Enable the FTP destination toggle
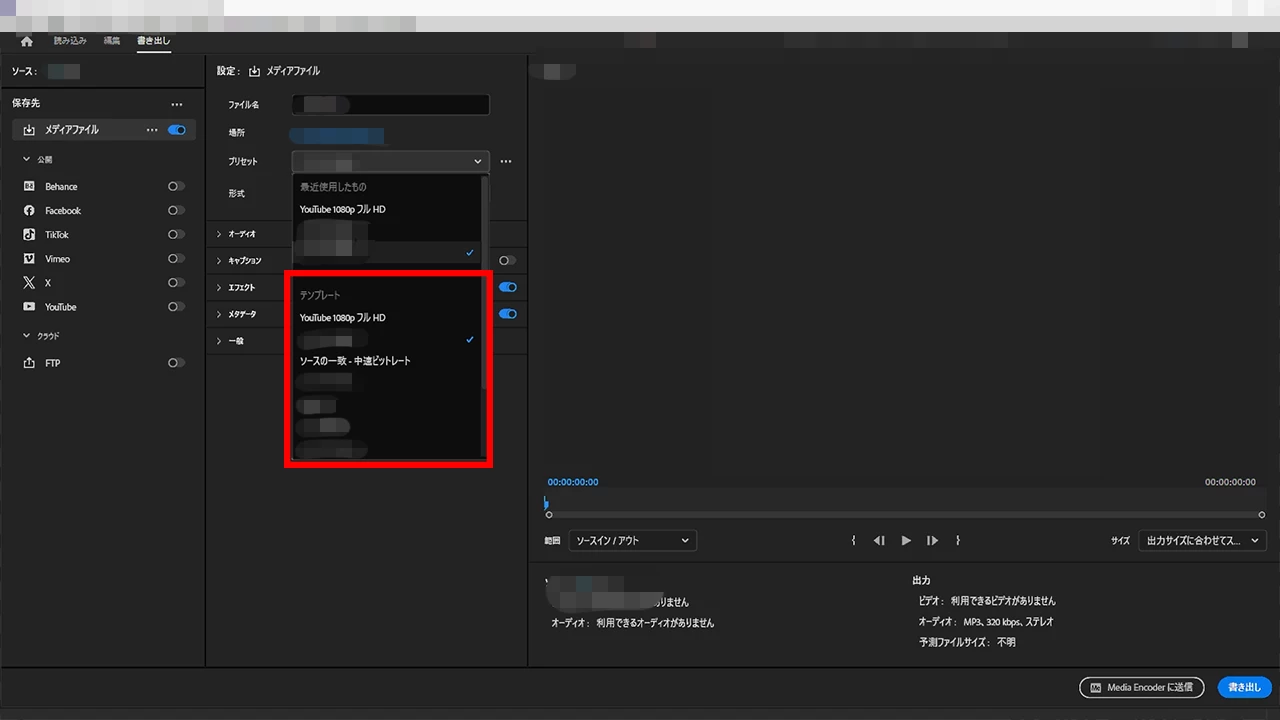The image size is (1280, 720). 177,363
